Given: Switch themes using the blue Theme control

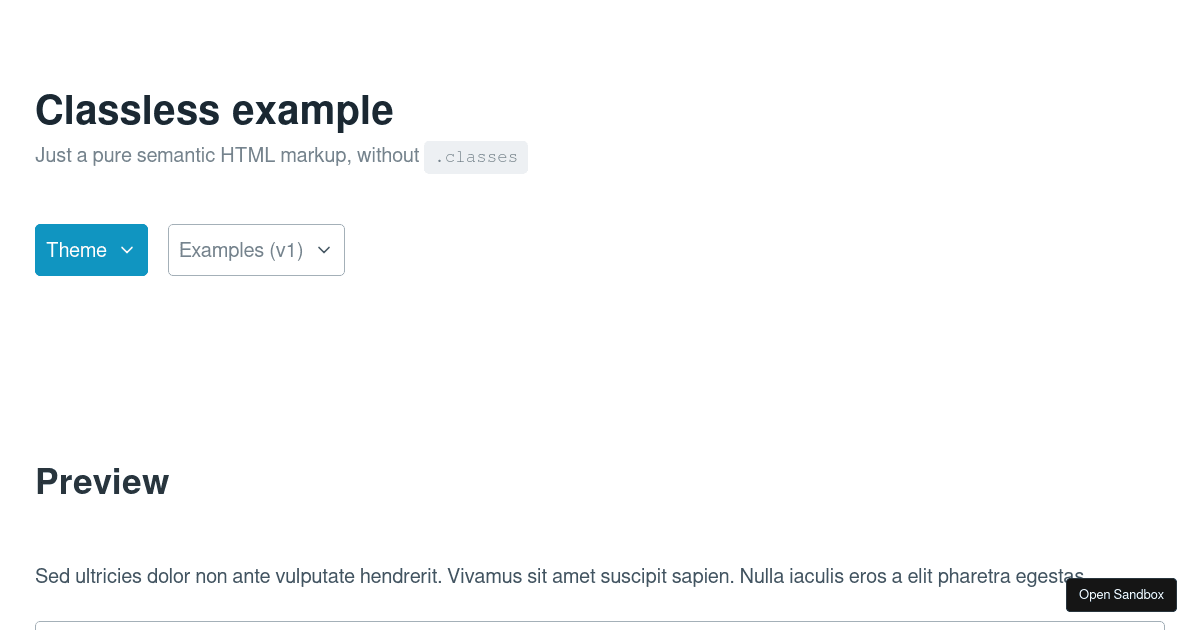Looking at the screenshot, I should pos(91,250).
